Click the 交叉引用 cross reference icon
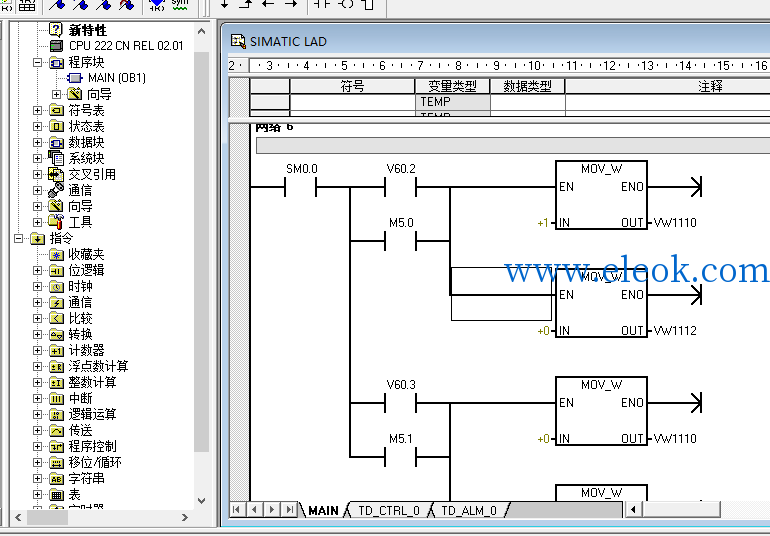This screenshot has width=770, height=536. [56, 174]
